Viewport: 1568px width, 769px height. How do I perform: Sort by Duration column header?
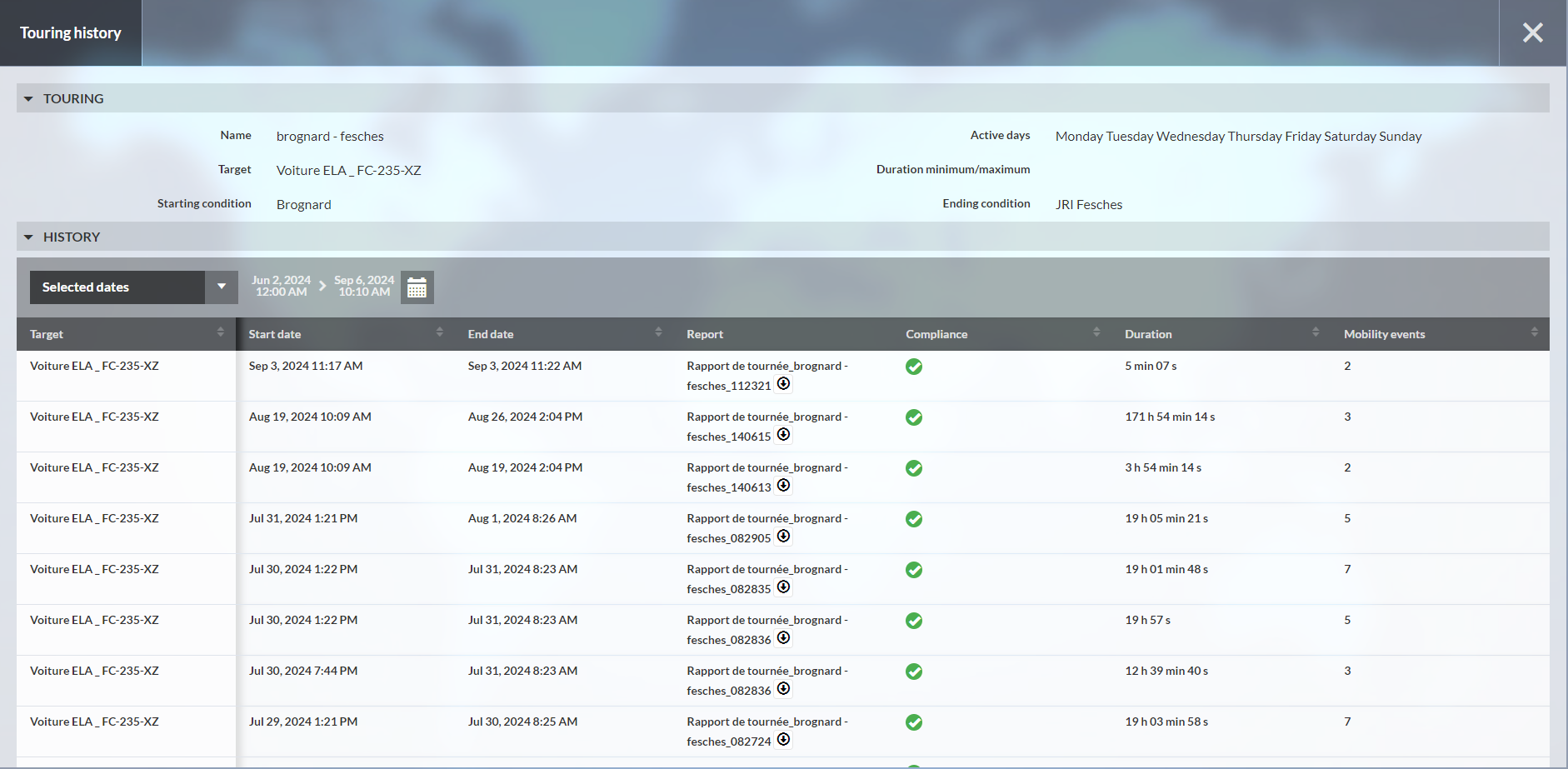pyautogui.click(x=1315, y=333)
